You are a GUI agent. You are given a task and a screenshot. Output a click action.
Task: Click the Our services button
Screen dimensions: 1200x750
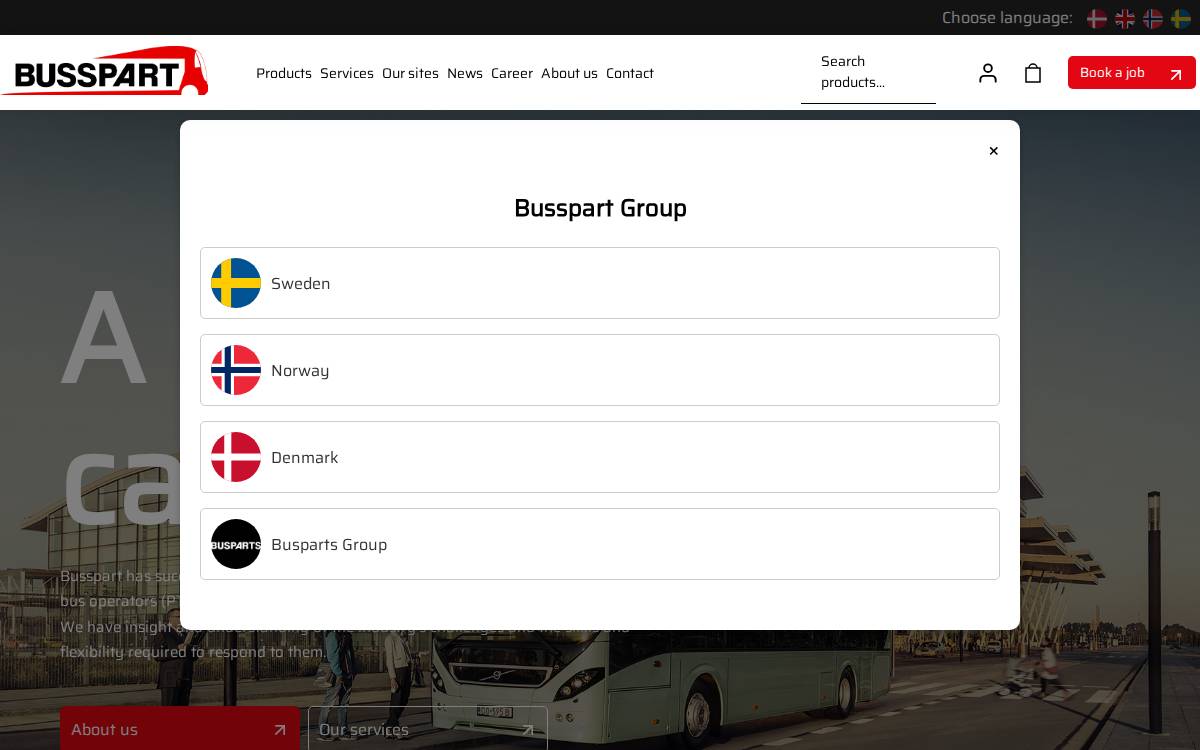tap(428, 729)
